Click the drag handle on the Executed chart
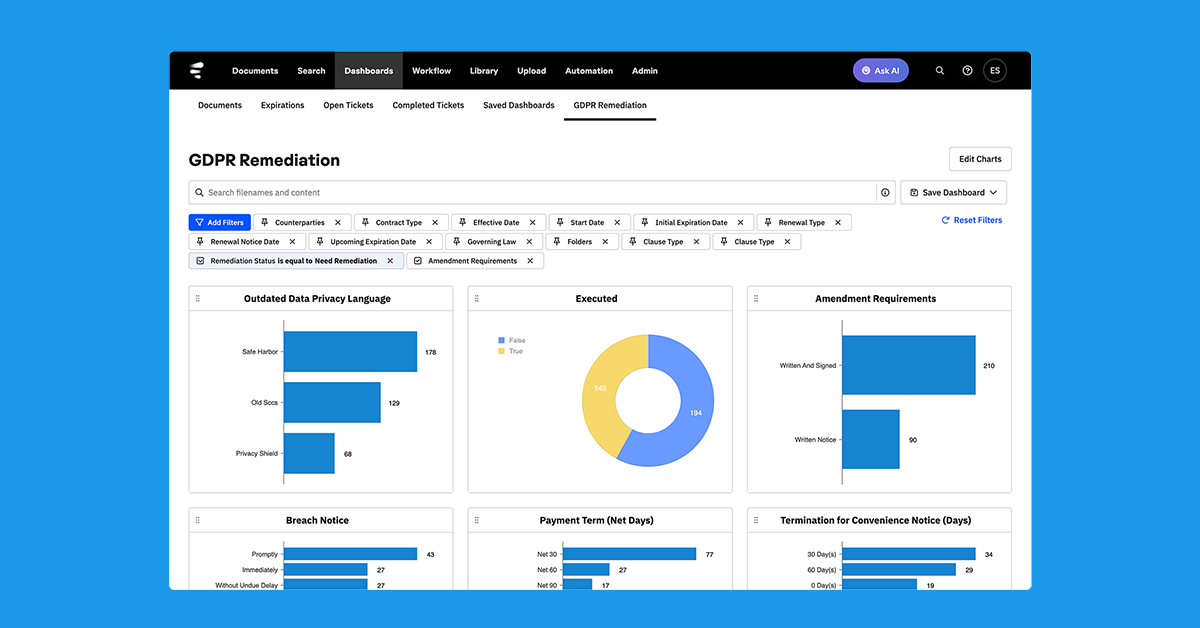This screenshot has width=1200, height=628. click(x=478, y=298)
